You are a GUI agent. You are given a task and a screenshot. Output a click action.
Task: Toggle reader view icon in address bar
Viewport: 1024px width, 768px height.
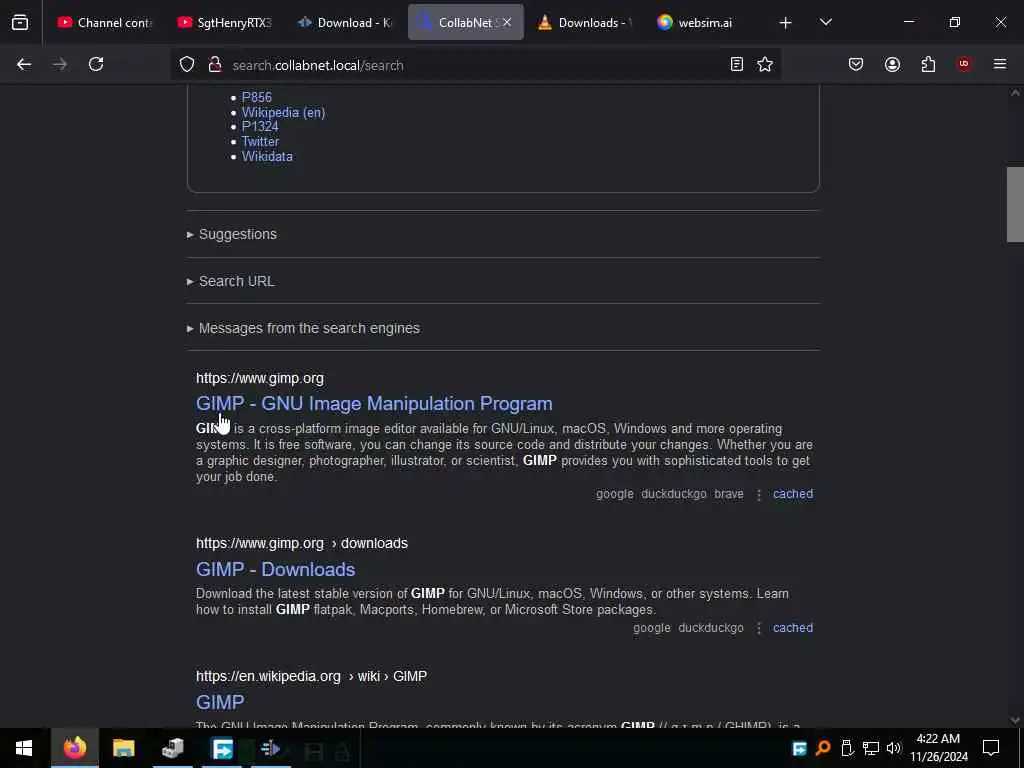tap(737, 64)
